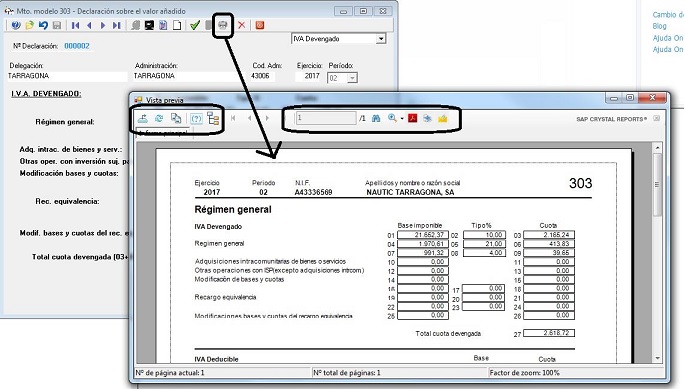Click the Delegación field TARRAGONA
This screenshot has height=390, width=685.
67,76
